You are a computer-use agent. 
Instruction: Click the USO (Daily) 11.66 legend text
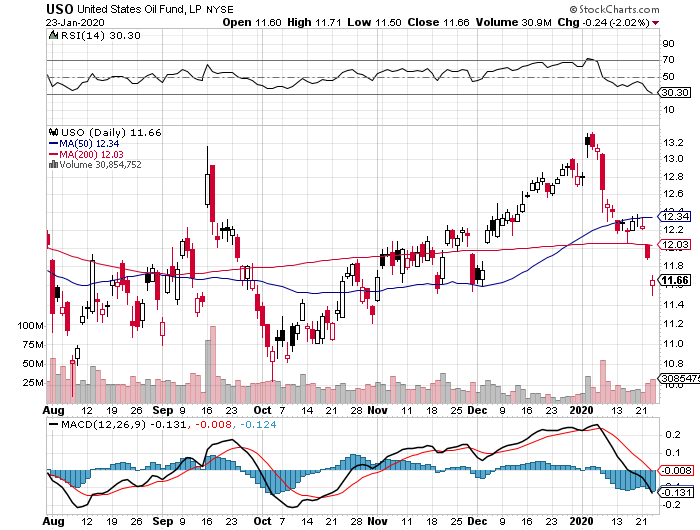click(x=111, y=132)
